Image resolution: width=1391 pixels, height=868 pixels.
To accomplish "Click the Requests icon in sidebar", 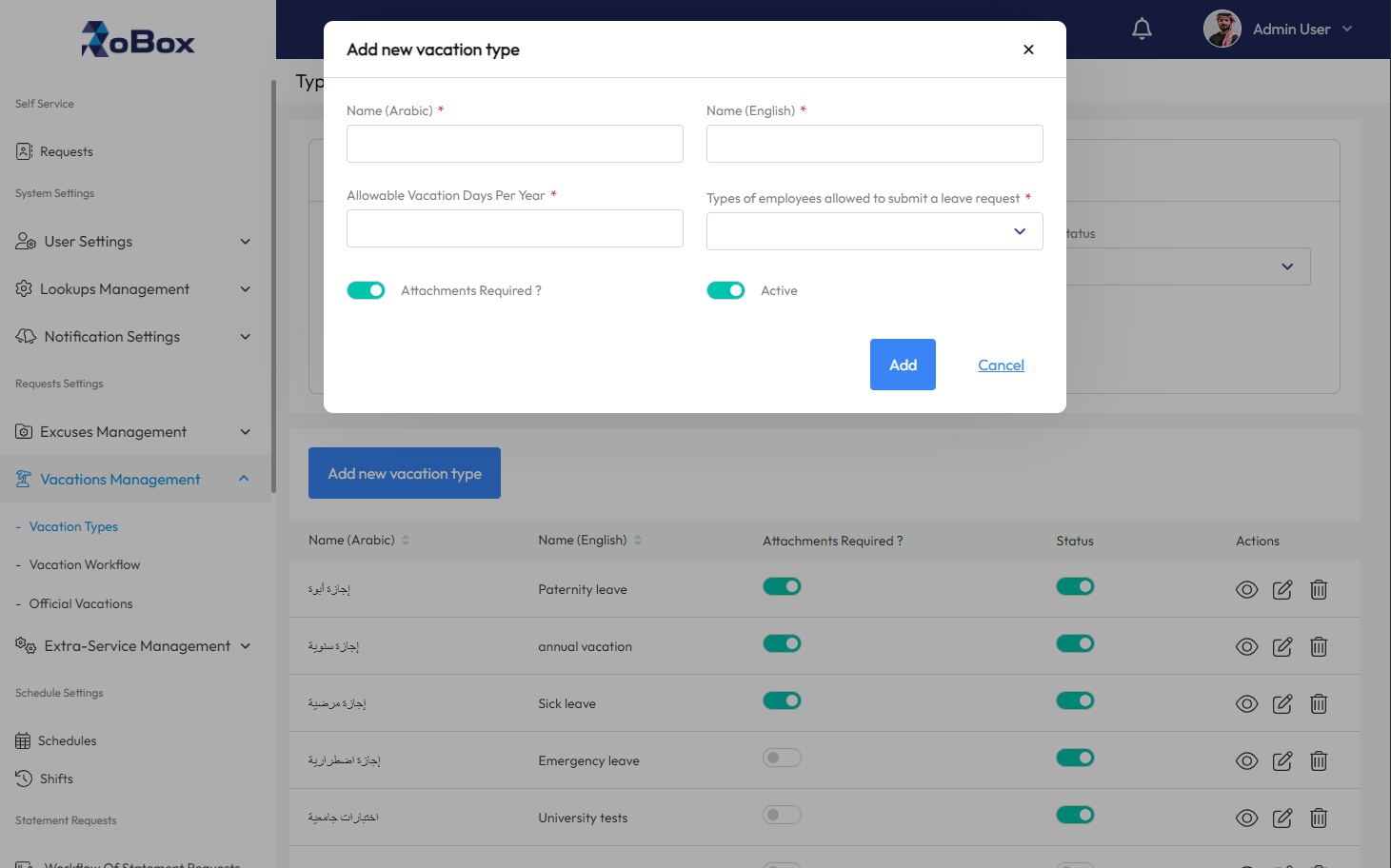I will click(x=24, y=151).
